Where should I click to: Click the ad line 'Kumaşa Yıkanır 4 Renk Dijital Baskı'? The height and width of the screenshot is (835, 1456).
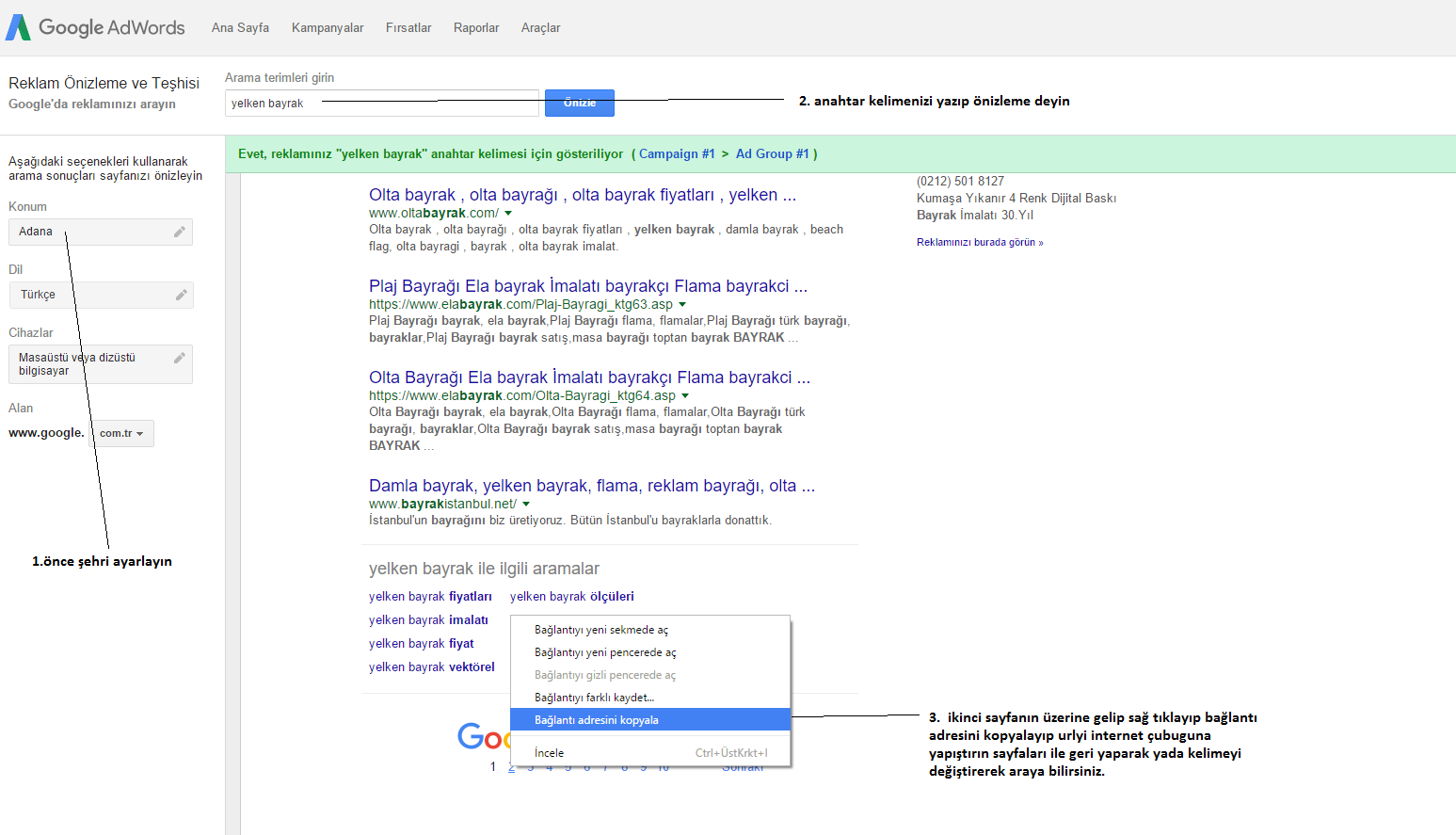tap(1016, 199)
